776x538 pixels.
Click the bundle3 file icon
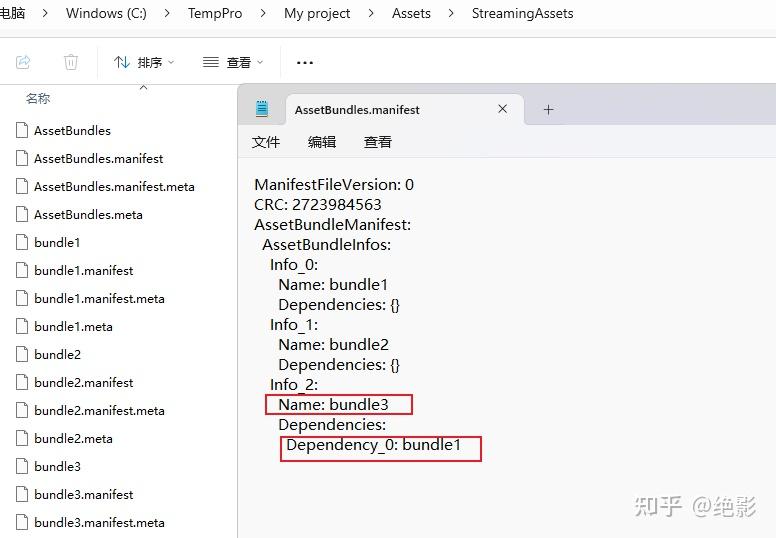(22, 466)
